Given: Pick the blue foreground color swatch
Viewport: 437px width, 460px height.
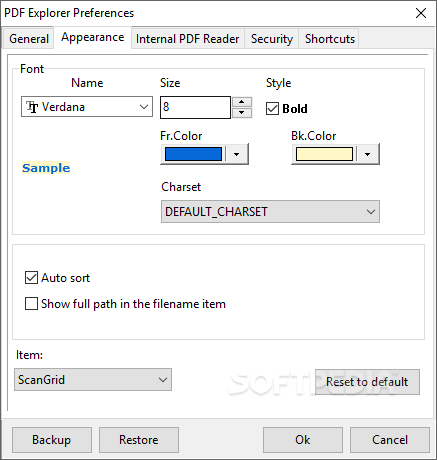Looking at the screenshot, I should (x=193, y=154).
